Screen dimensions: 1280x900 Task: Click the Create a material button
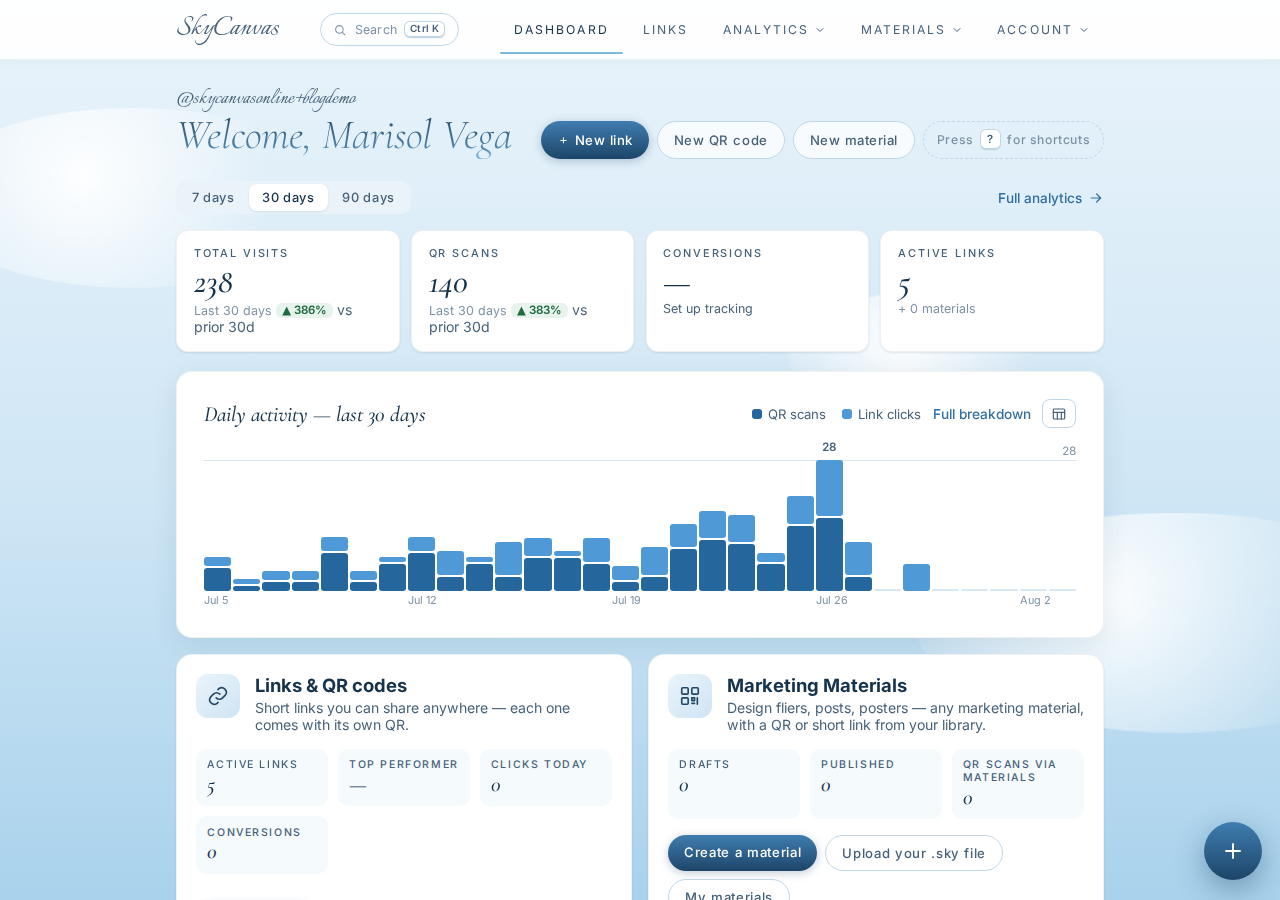[x=742, y=853]
